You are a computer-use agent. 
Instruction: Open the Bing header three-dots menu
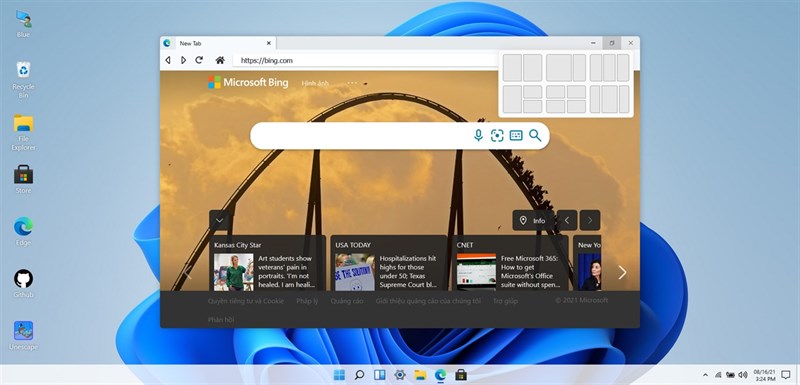pos(353,83)
